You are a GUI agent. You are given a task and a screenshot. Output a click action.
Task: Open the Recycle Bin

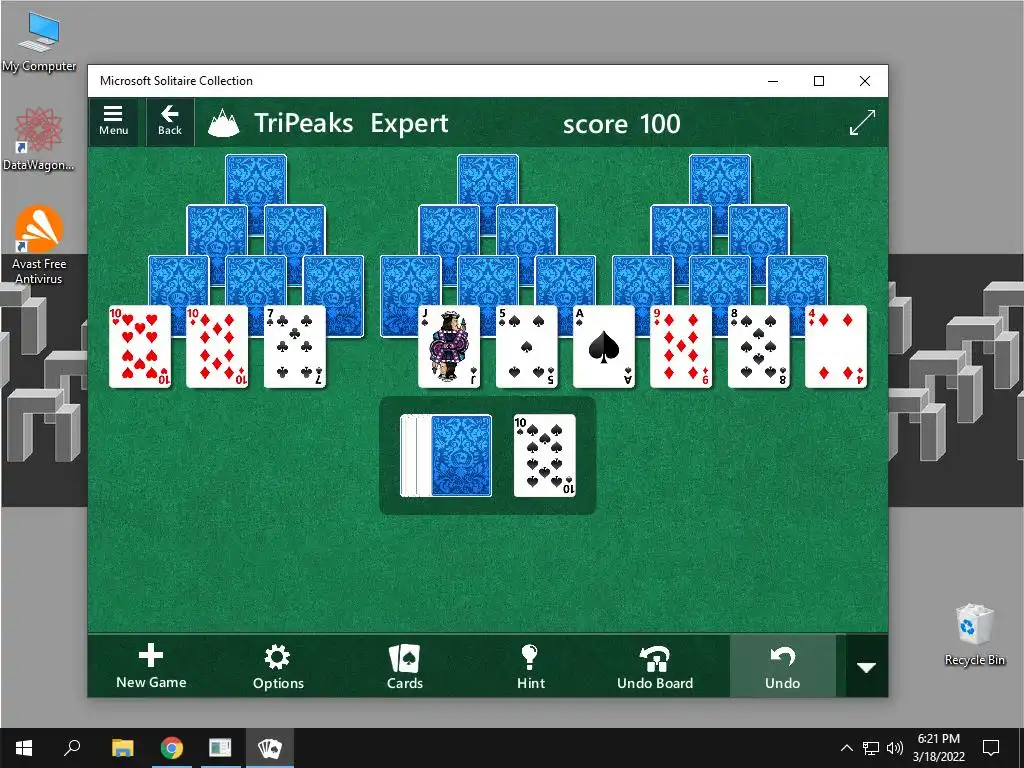point(974,635)
